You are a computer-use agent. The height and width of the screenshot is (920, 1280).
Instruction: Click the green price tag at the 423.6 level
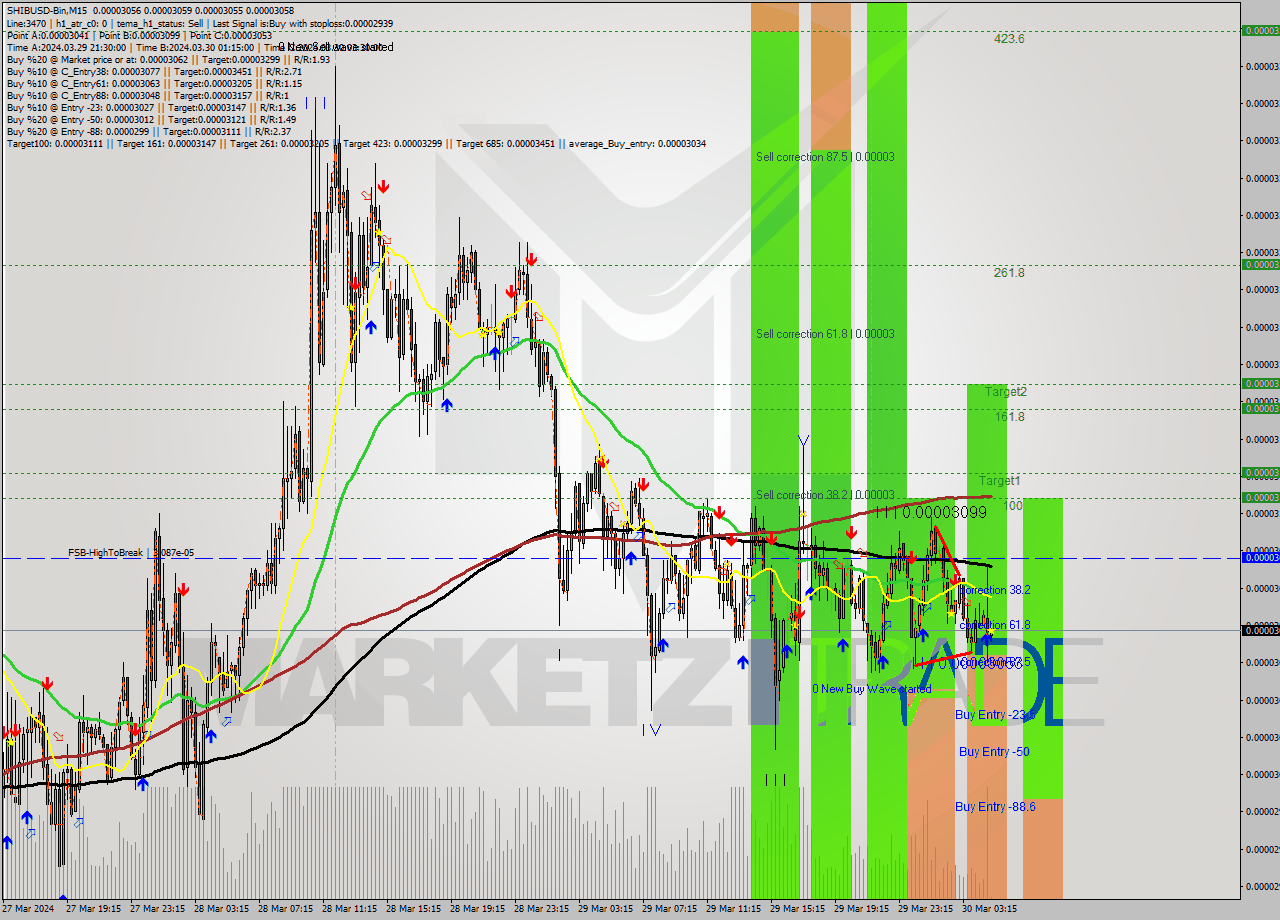1260,31
